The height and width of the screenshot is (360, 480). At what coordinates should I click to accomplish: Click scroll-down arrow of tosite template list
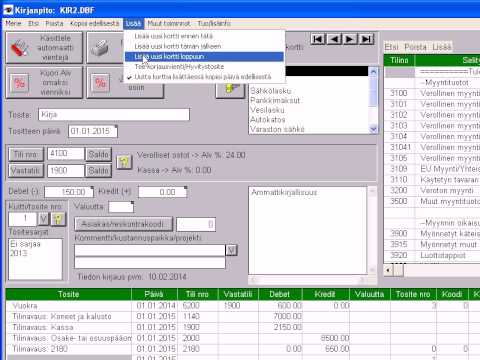tap(373, 129)
